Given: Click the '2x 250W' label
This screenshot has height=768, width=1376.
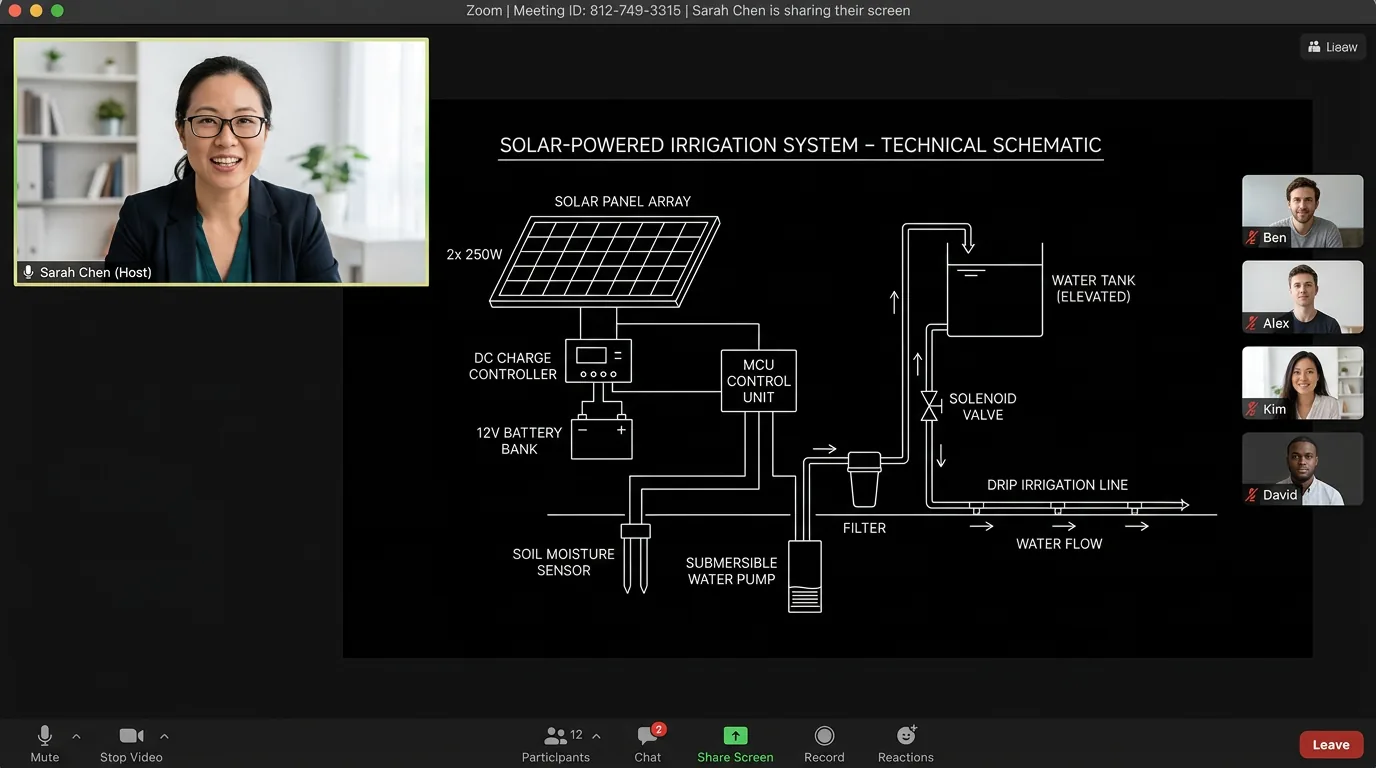Looking at the screenshot, I should (474, 255).
